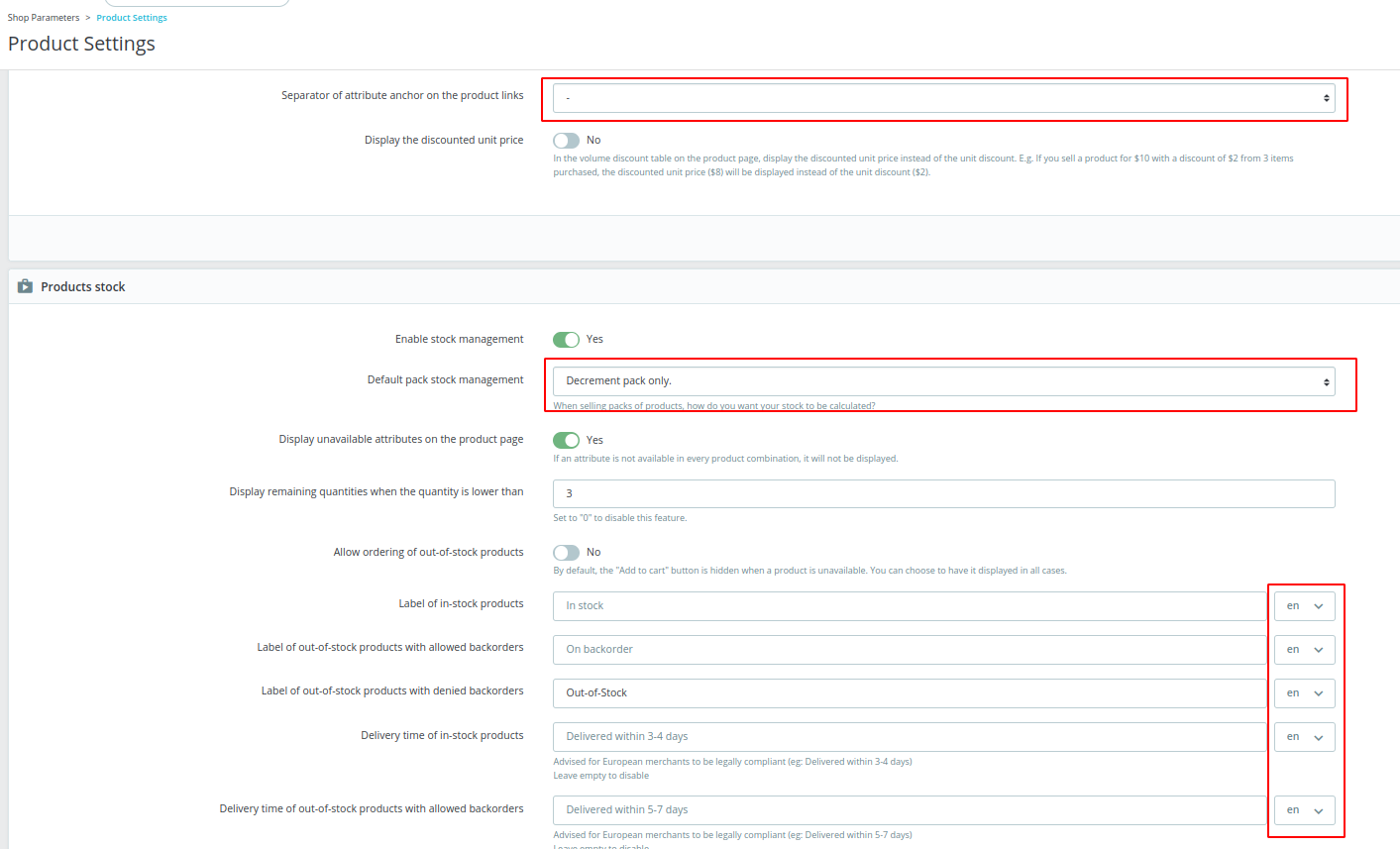The width and height of the screenshot is (1400, 849).
Task: Open Default pack stock management dropdown
Action: tap(943, 381)
